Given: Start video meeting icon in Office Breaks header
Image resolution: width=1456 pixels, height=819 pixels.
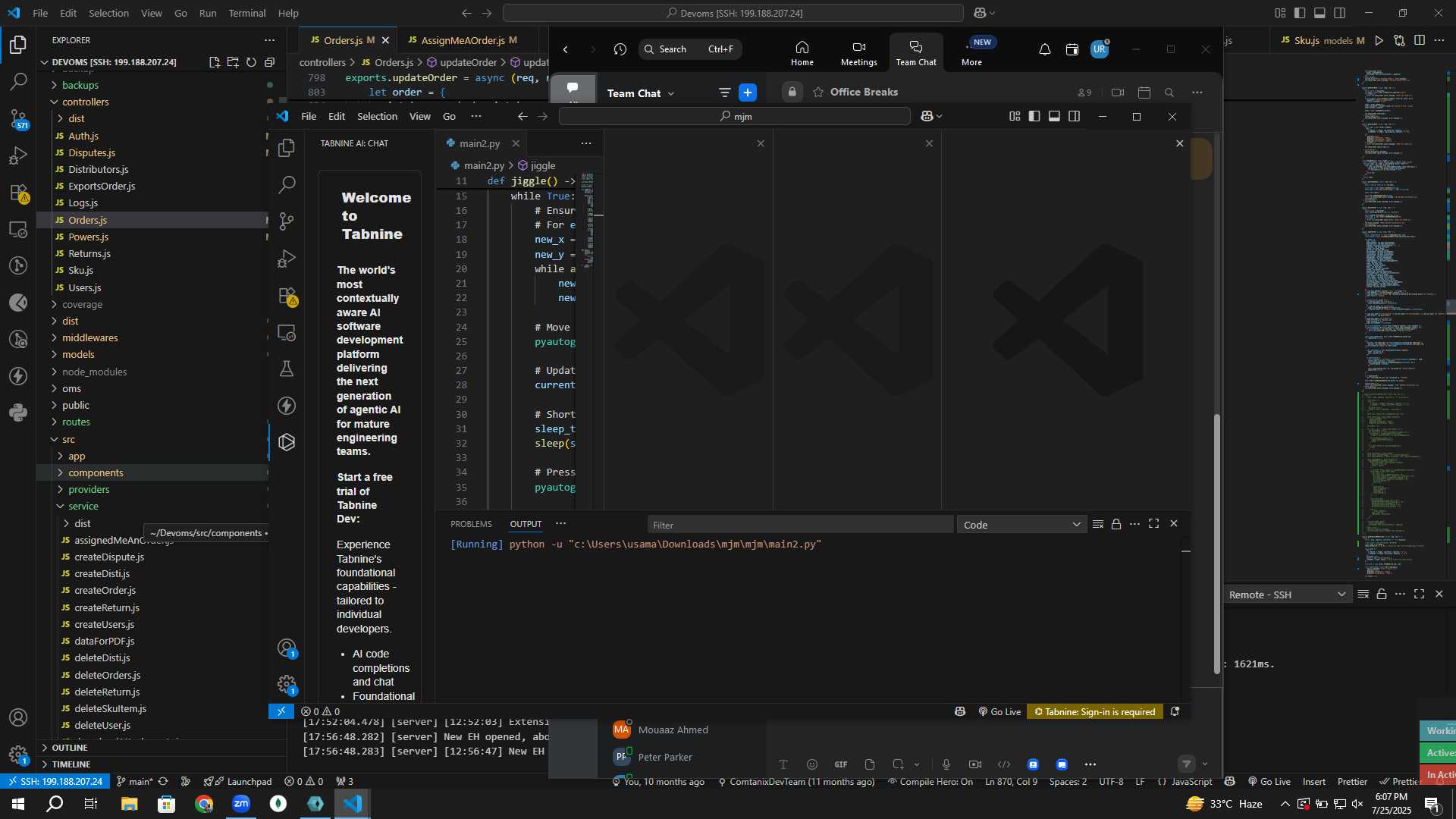Looking at the screenshot, I should coord(1117,93).
